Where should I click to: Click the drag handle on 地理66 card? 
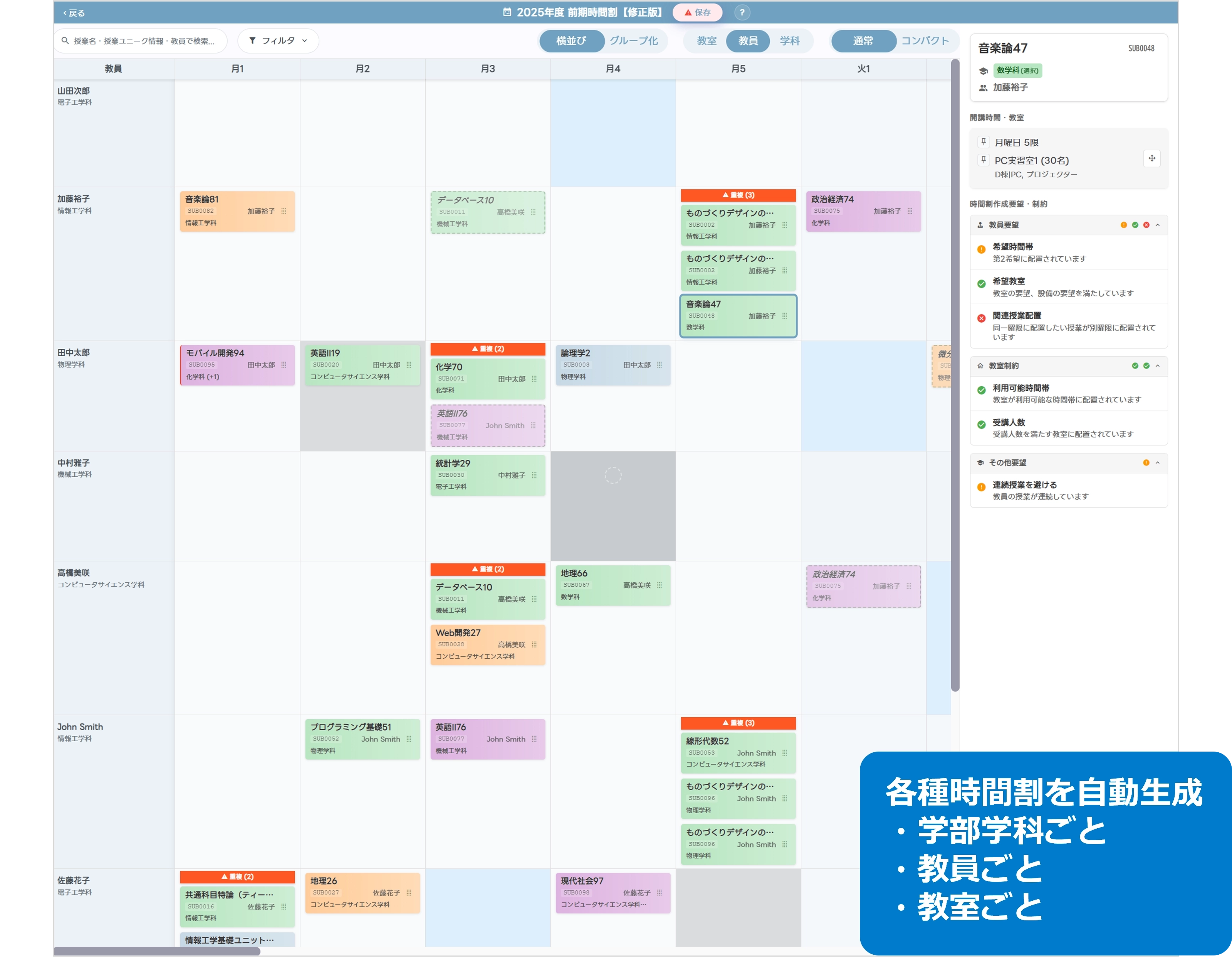[x=660, y=585]
